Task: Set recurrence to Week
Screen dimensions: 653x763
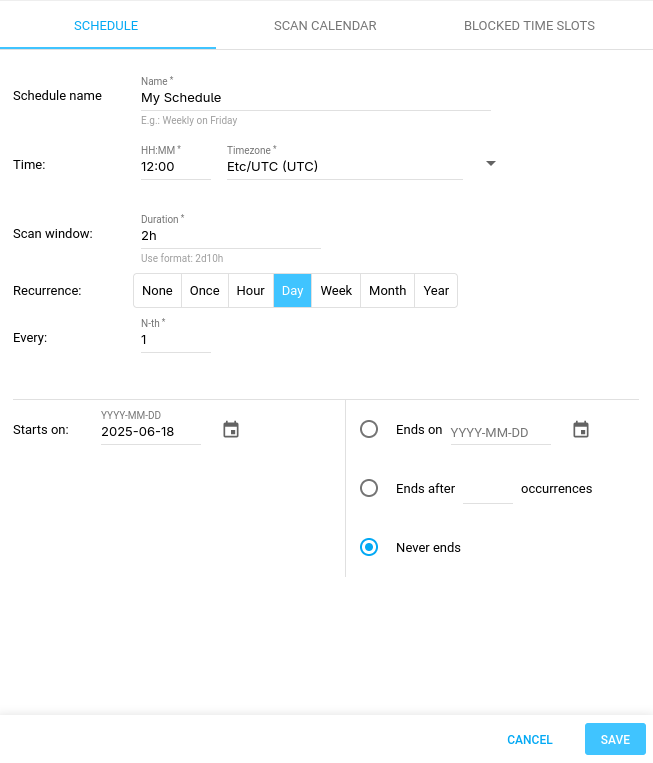Action: point(336,291)
